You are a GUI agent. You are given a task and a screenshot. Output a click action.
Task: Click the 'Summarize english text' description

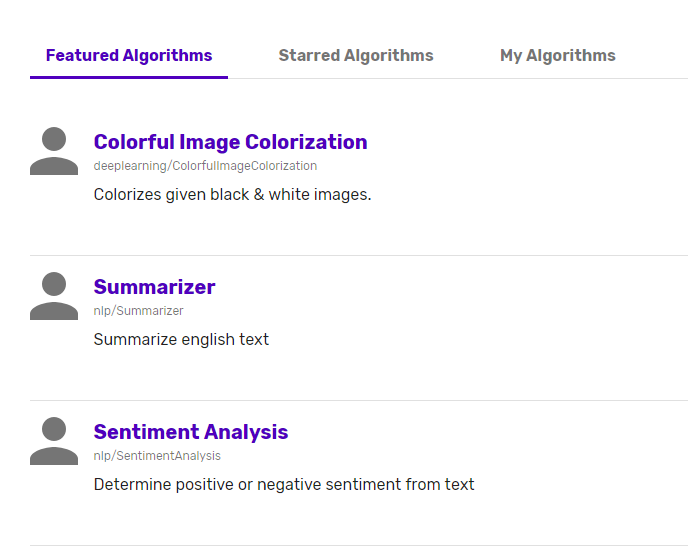181,339
